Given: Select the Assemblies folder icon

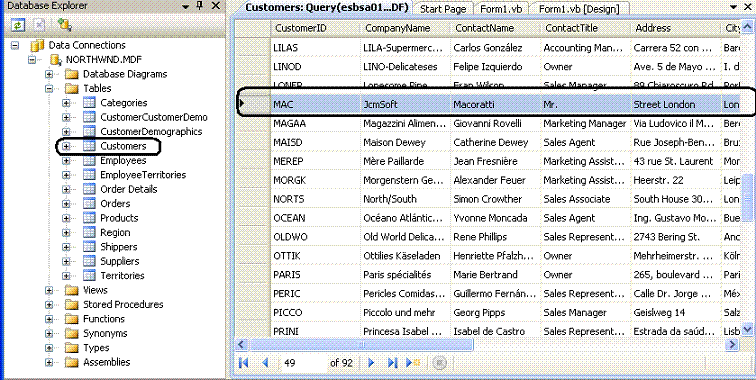Looking at the screenshot, I should pyautogui.click(x=71, y=362).
